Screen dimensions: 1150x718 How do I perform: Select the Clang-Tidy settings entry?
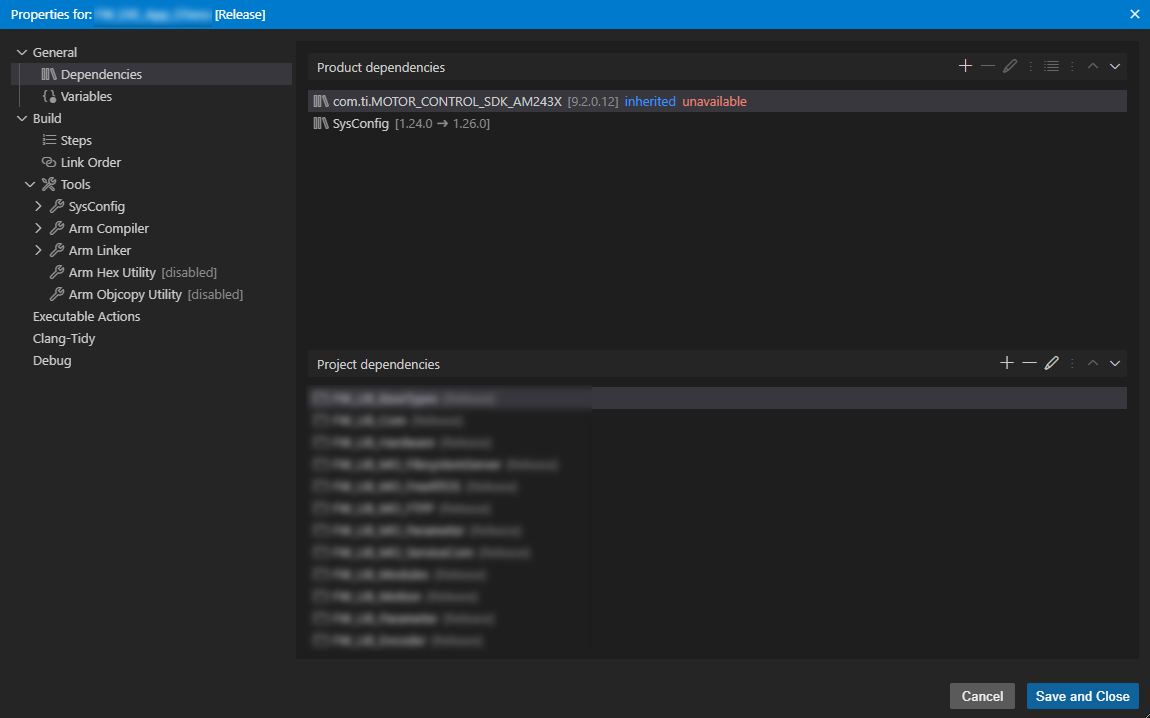click(64, 338)
